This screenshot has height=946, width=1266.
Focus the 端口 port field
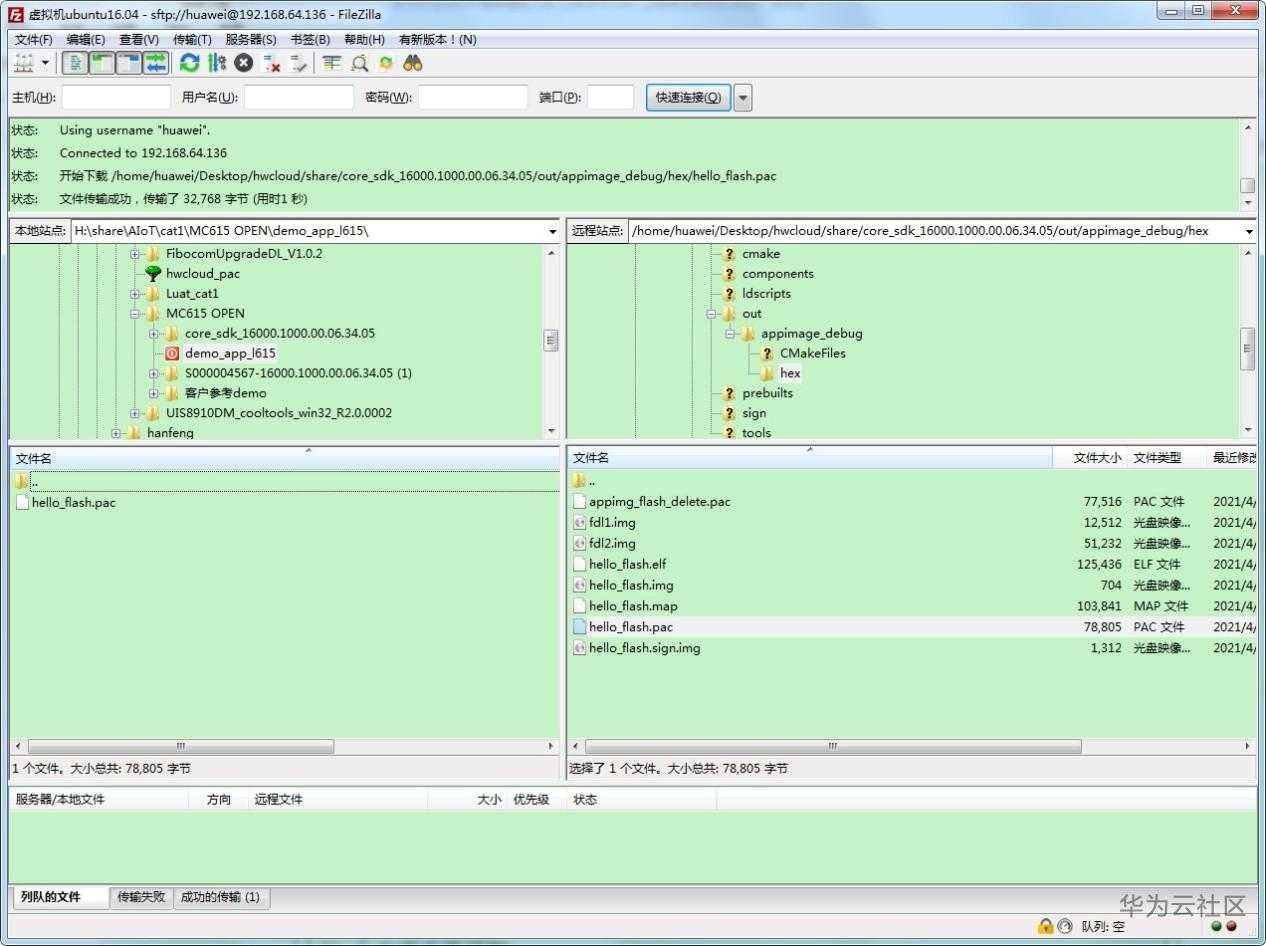610,97
